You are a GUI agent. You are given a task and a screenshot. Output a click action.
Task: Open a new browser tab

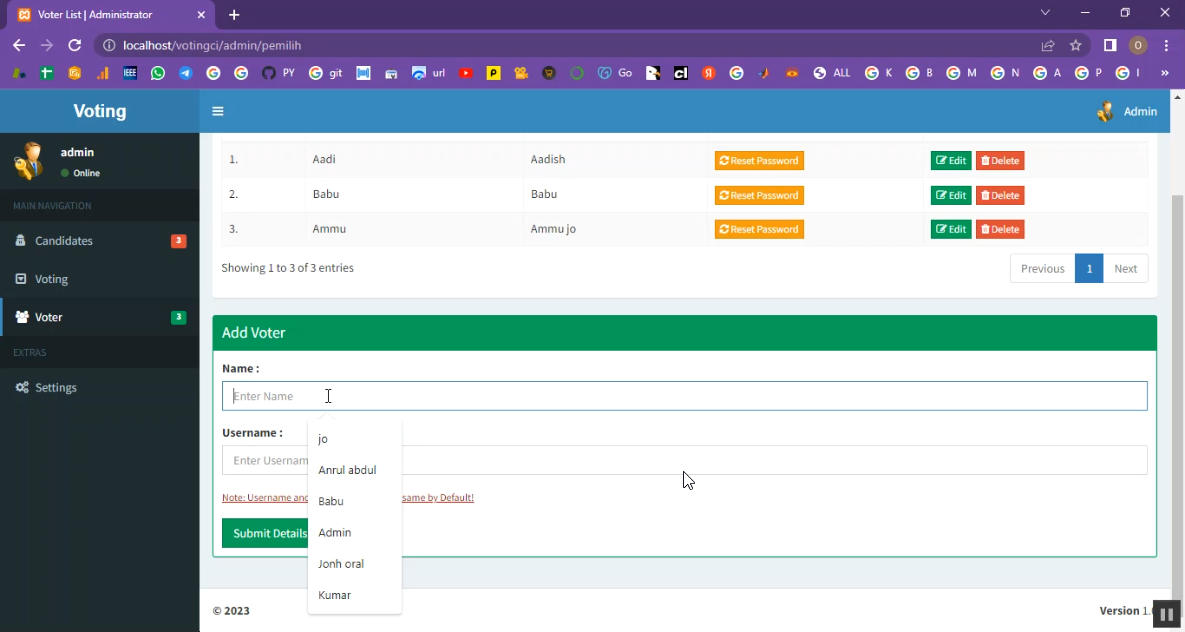tap(234, 15)
